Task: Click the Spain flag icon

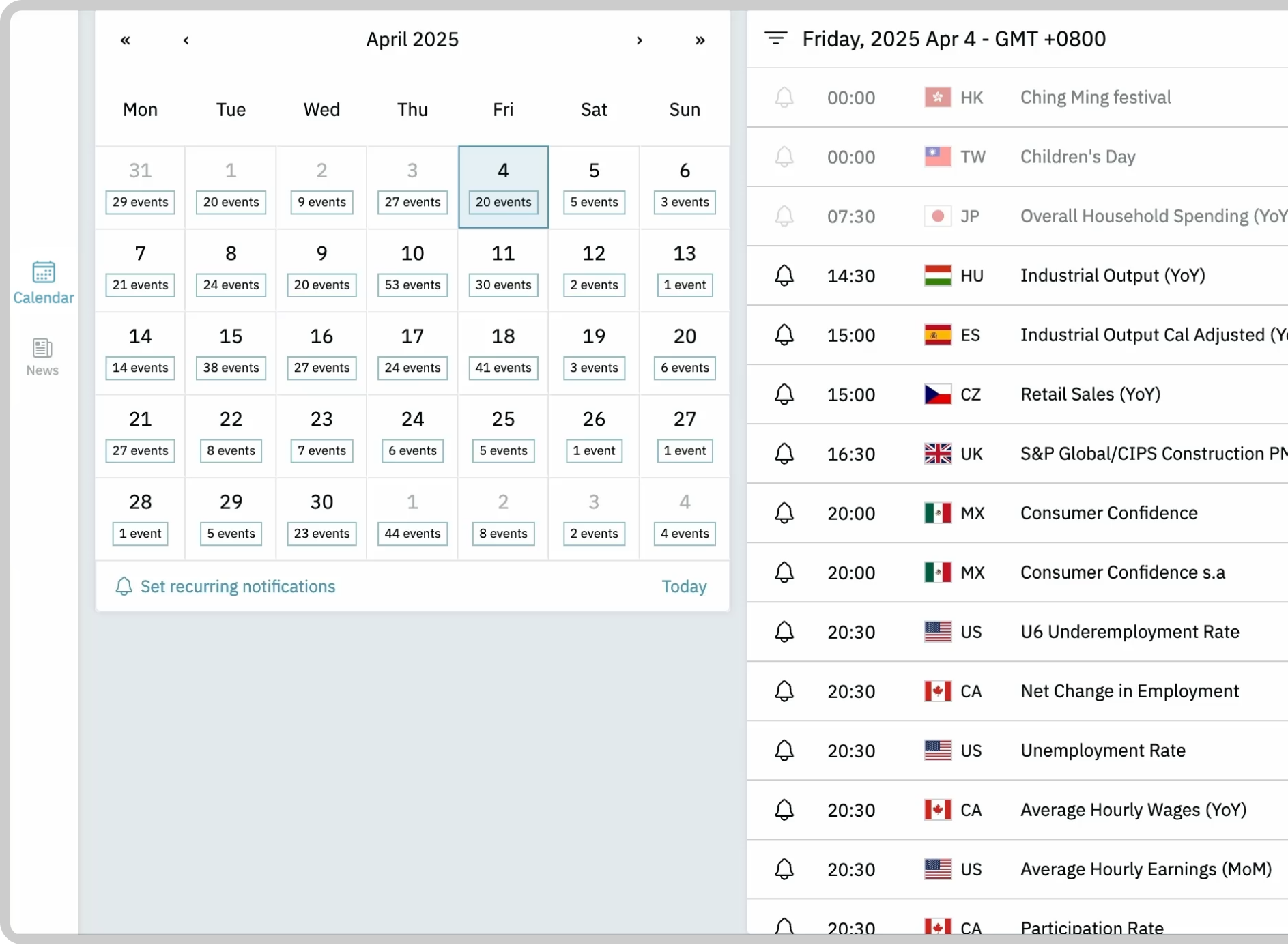Action: (937, 335)
